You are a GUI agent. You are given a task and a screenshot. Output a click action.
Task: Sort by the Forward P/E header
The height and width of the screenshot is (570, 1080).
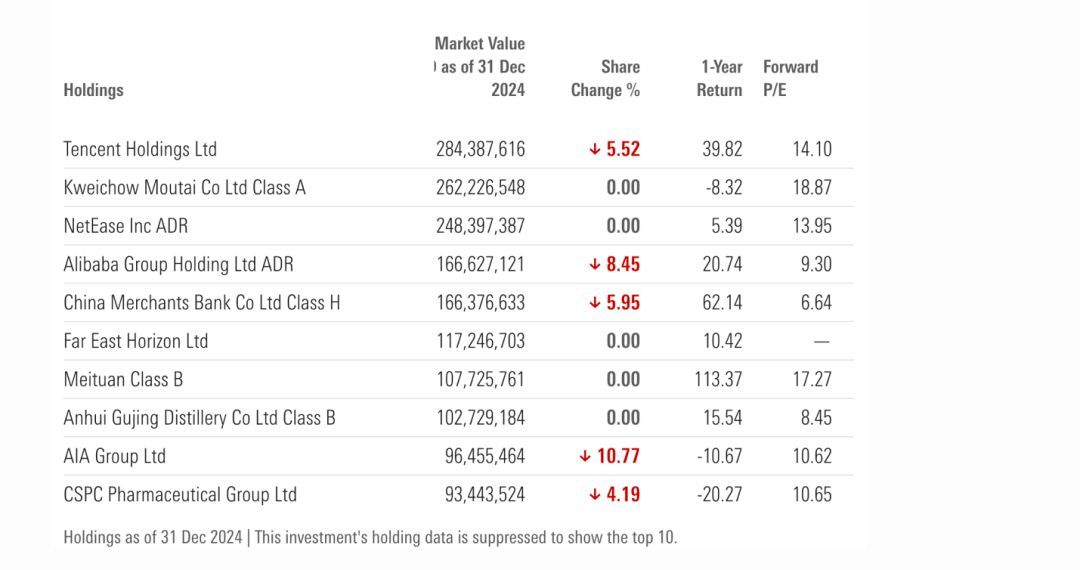pos(790,78)
